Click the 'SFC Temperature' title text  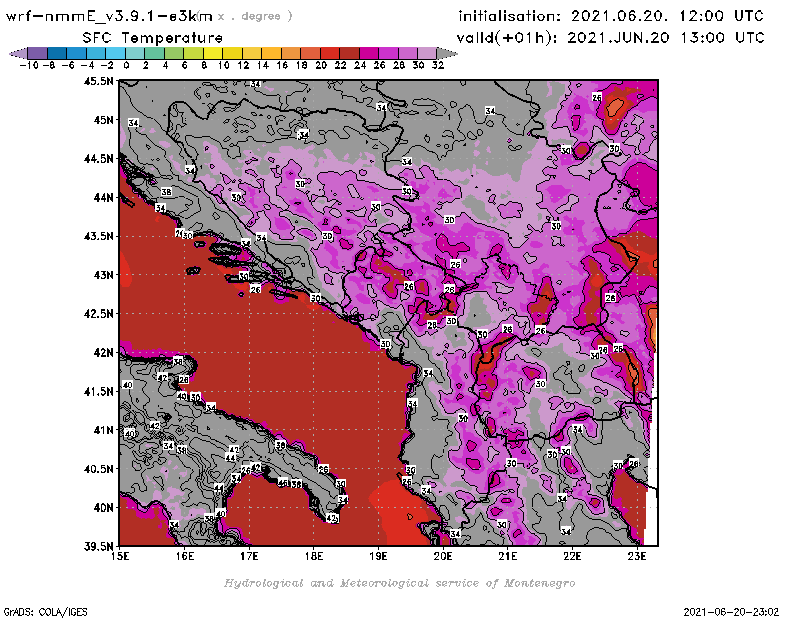(x=153, y=38)
